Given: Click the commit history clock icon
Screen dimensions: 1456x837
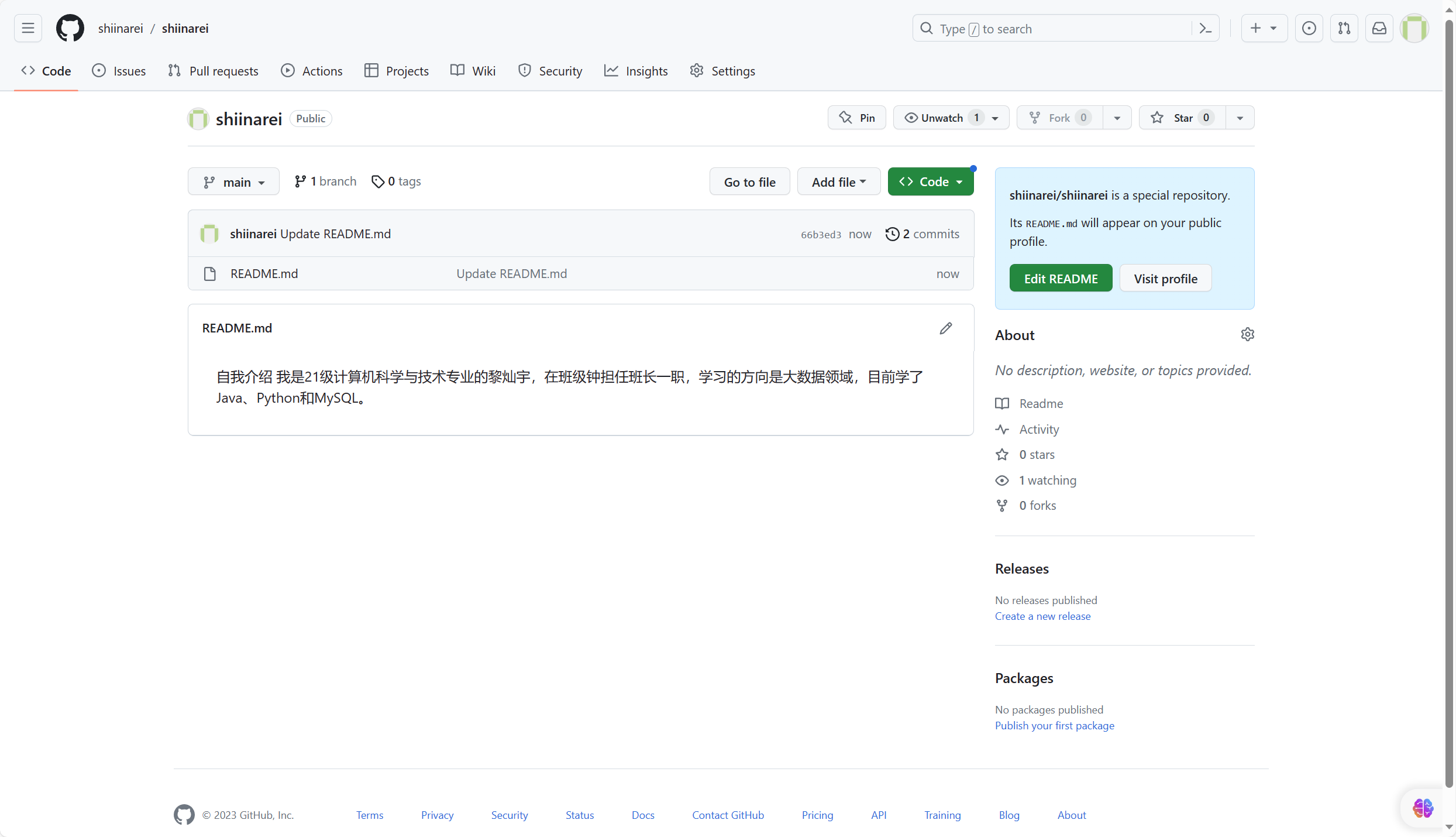Looking at the screenshot, I should 892,234.
